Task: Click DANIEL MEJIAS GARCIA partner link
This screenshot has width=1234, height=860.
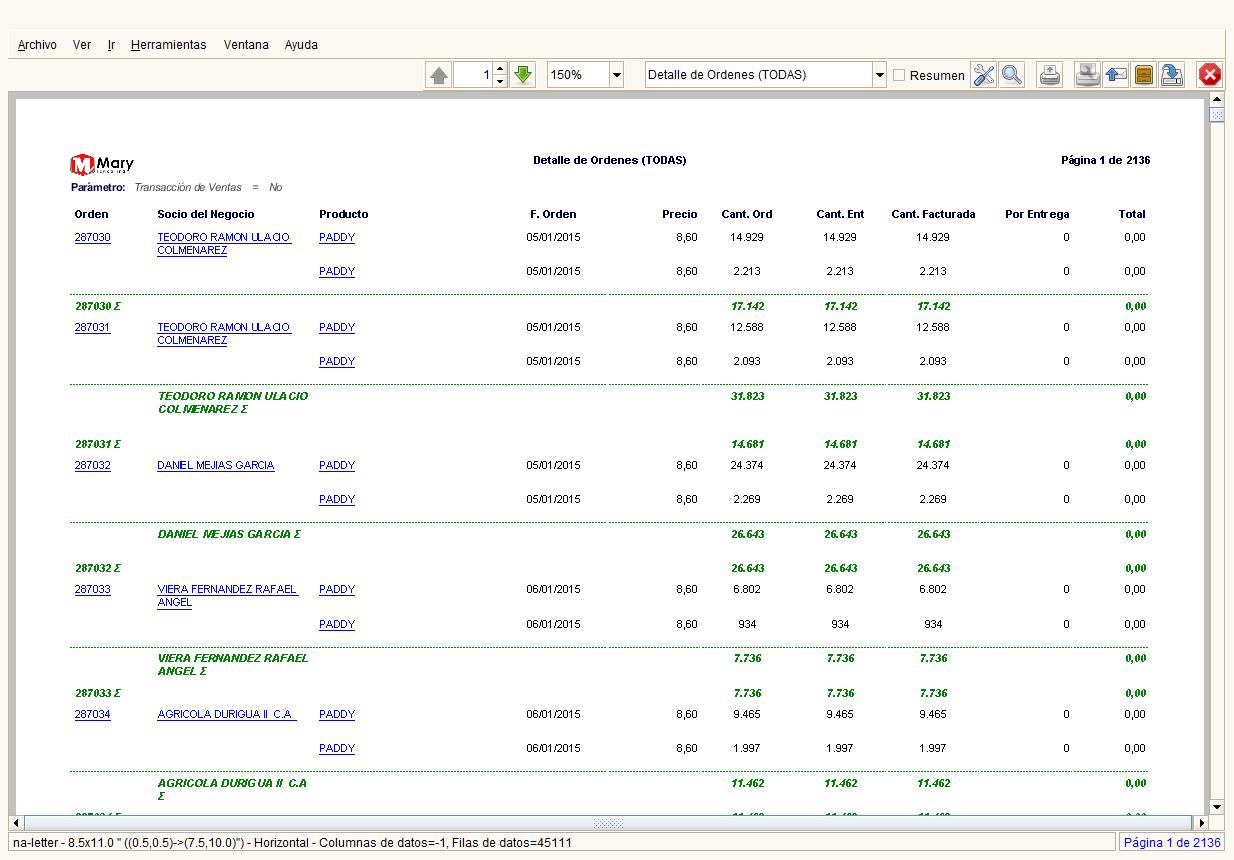Action: coord(215,466)
